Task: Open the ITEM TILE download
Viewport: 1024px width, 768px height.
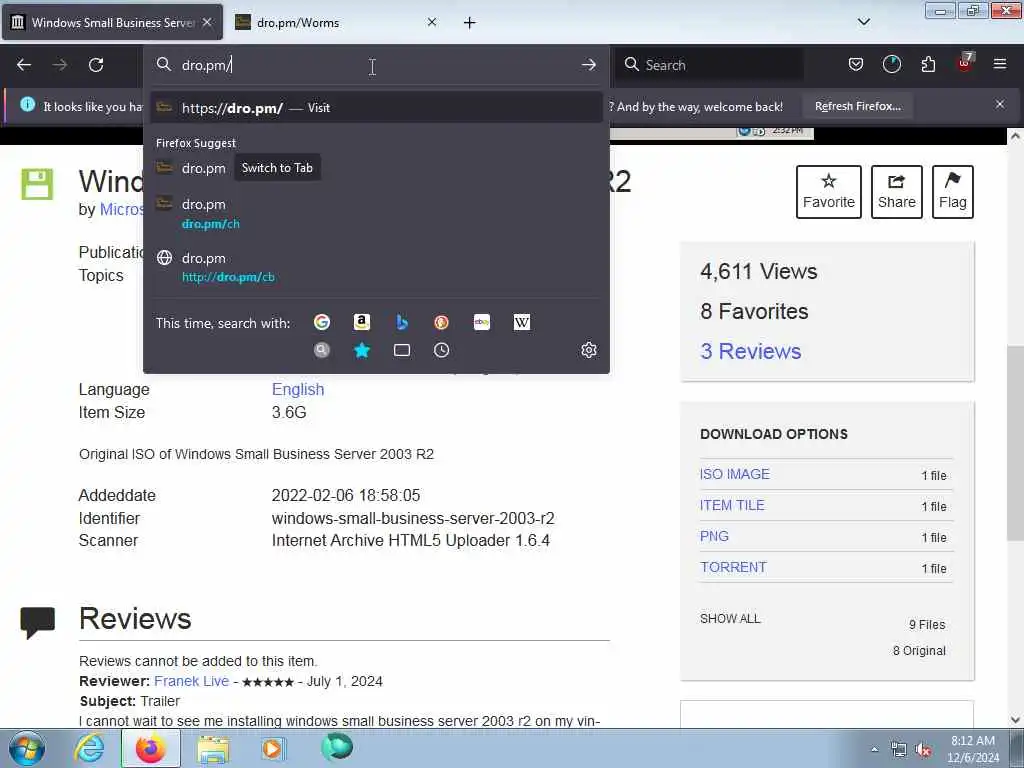Action: click(732, 505)
